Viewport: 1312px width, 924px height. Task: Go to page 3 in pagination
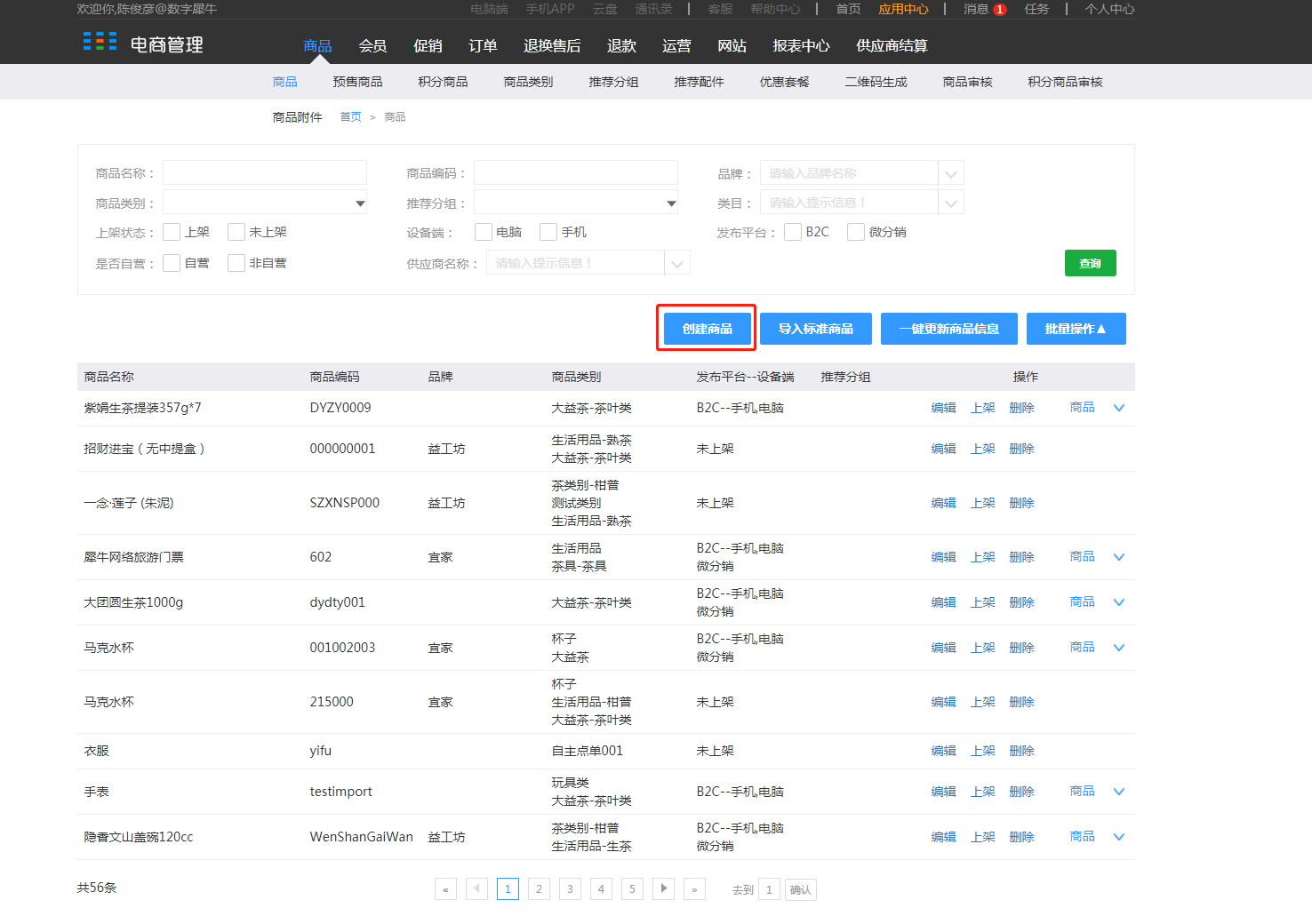pyautogui.click(x=570, y=888)
